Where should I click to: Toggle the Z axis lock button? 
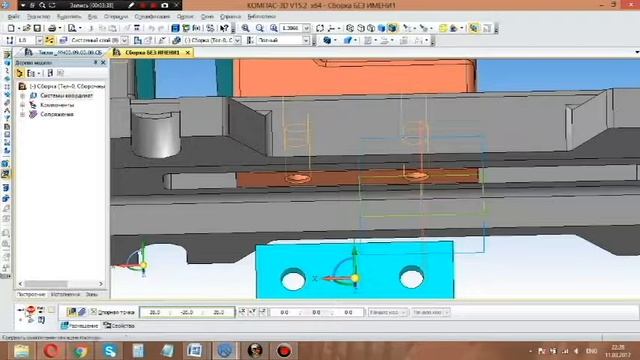pyautogui.click(x=262, y=312)
